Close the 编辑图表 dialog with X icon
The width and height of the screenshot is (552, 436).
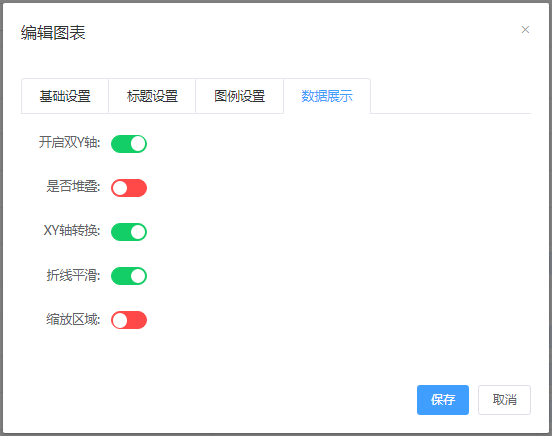tap(525, 30)
